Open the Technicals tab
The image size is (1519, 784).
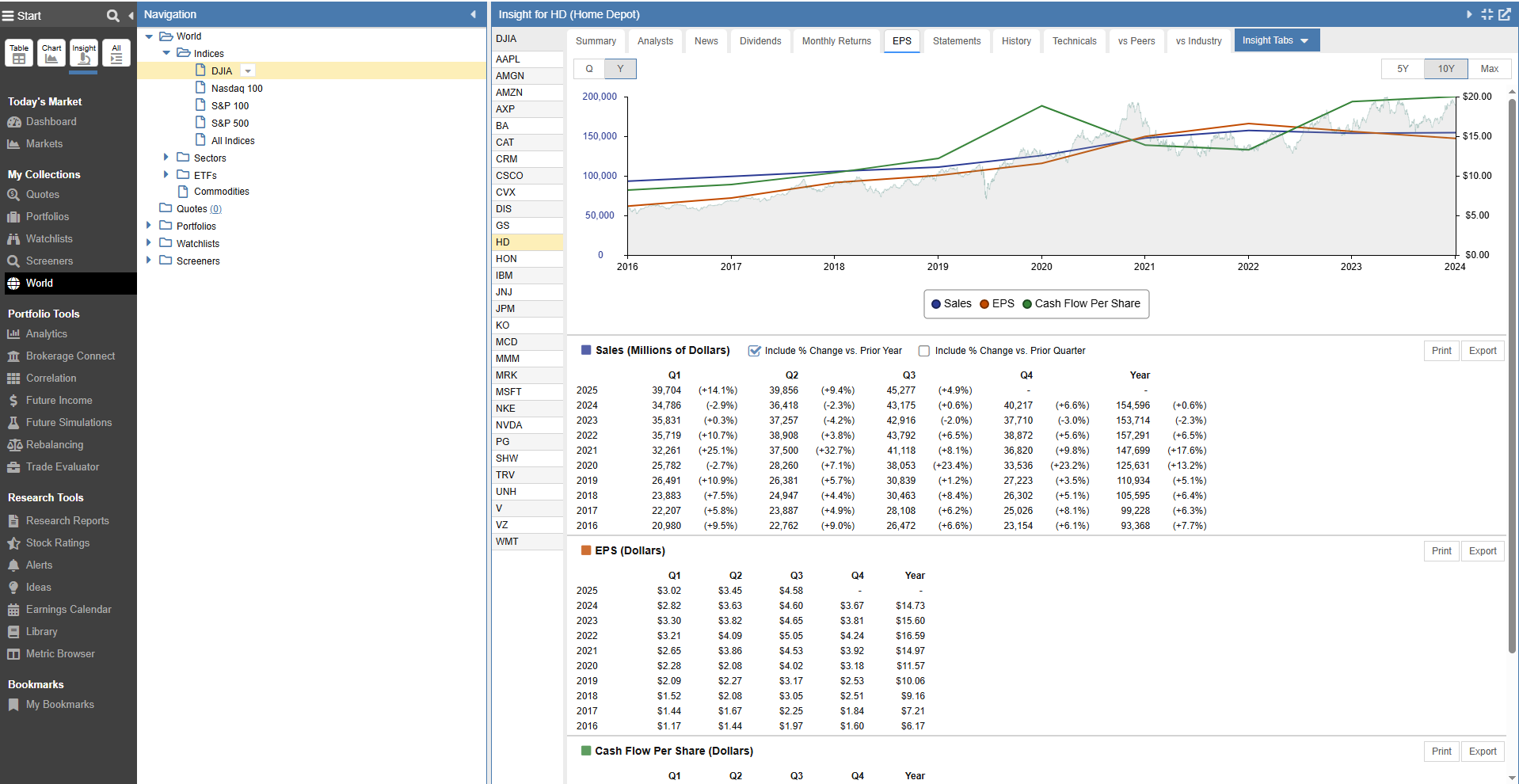click(1074, 41)
